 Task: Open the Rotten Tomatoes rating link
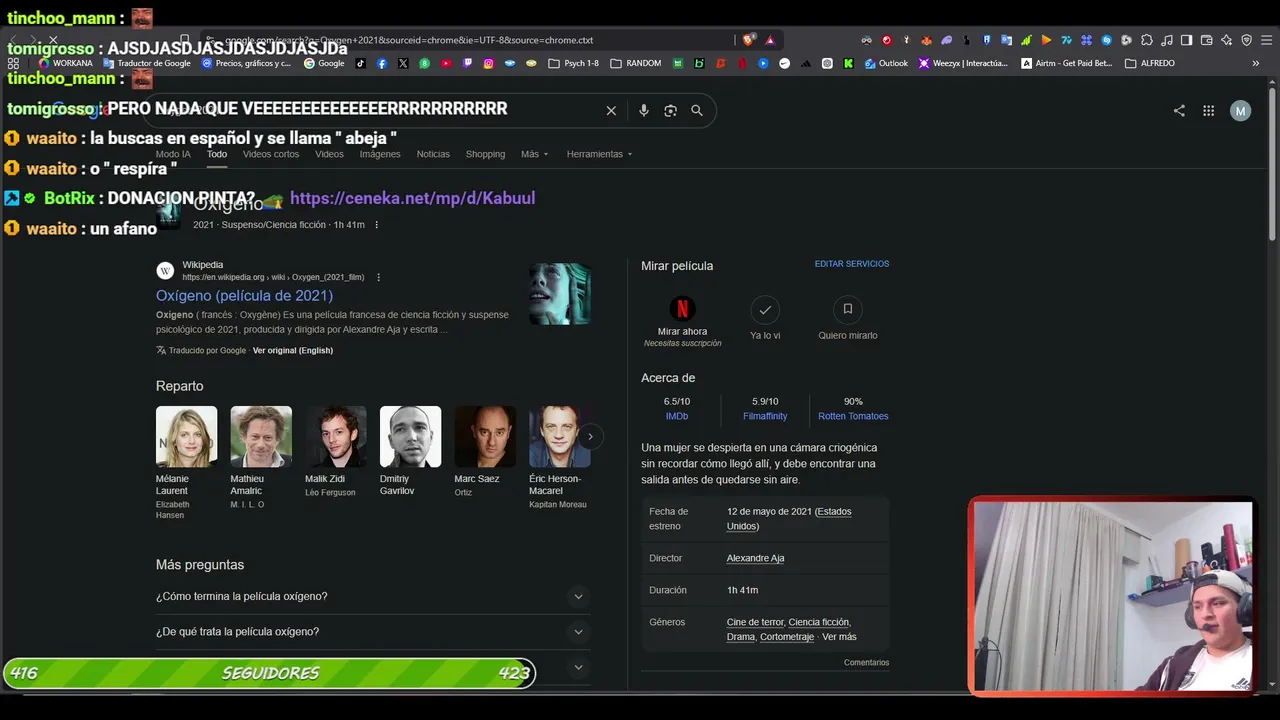[853, 416]
